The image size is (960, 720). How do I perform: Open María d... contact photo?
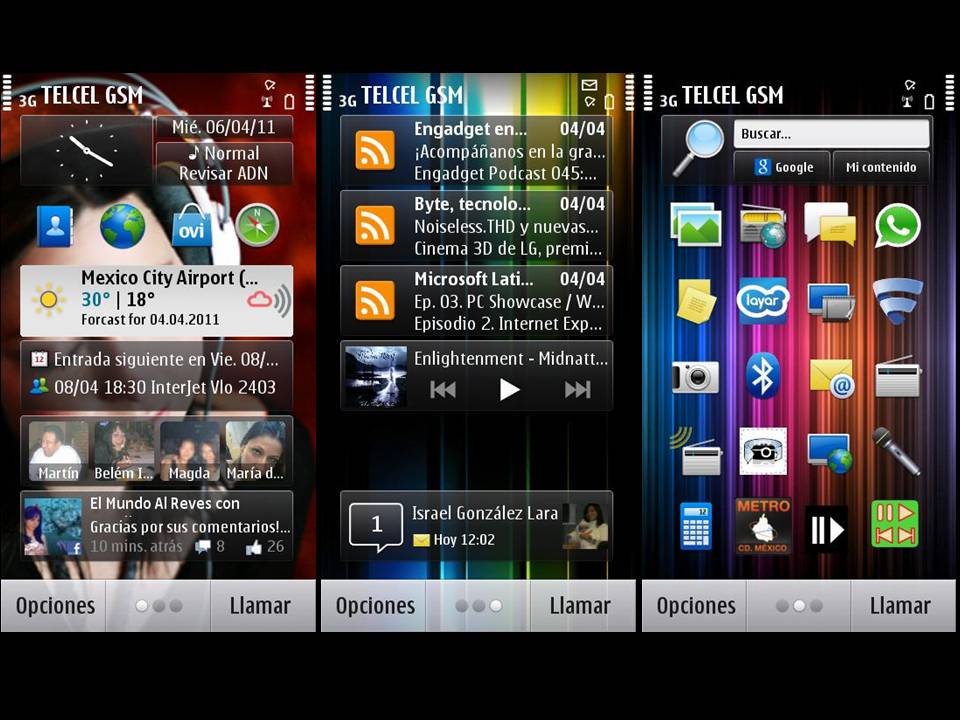point(255,451)
